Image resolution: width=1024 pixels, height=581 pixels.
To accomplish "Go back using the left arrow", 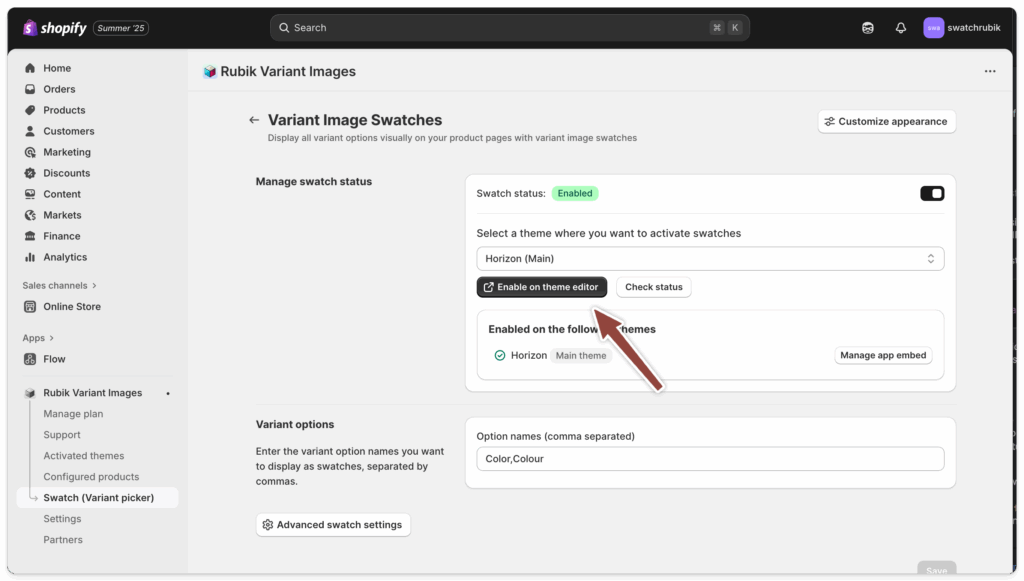I will (x=254, y=120).
